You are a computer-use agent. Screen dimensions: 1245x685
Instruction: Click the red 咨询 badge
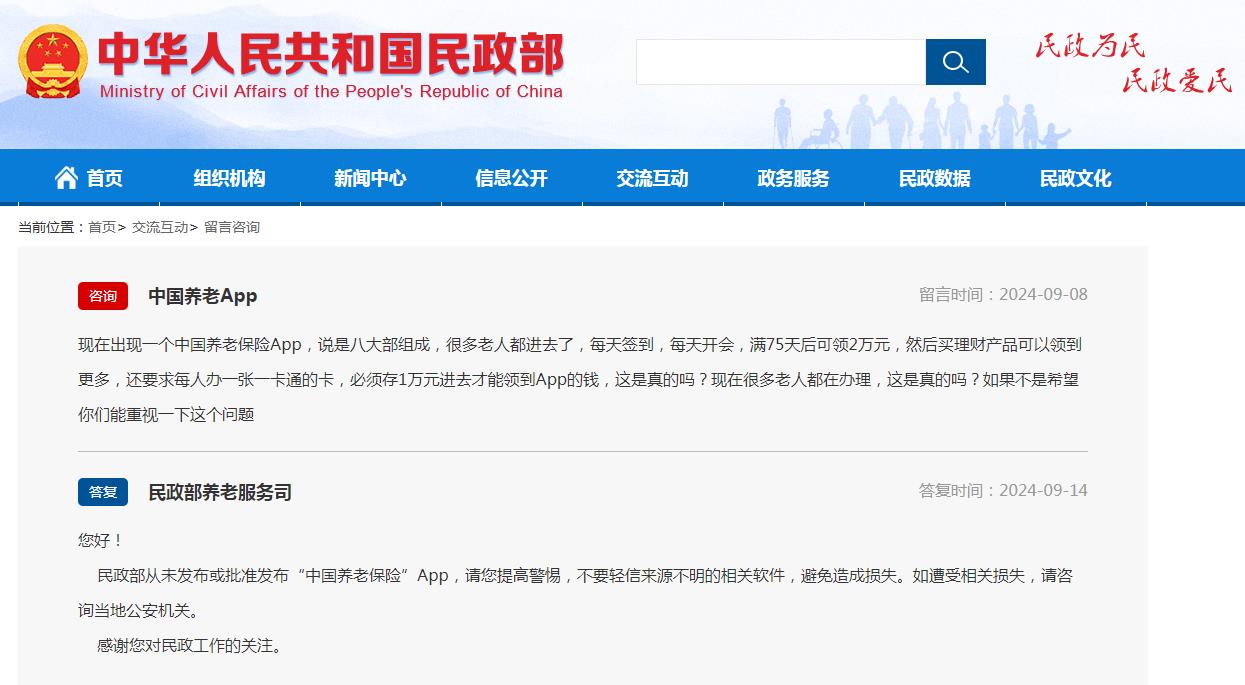[103, 296]
